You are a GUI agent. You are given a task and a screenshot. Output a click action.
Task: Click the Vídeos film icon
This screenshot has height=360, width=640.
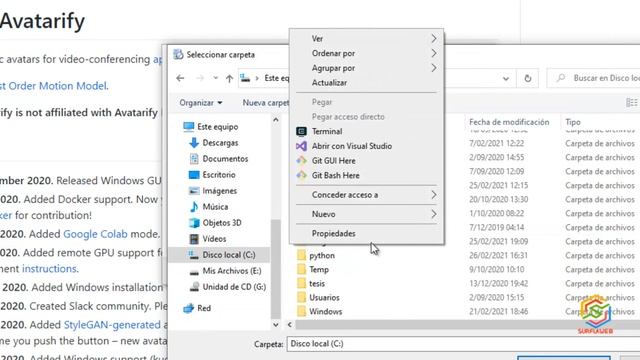(194, 239)
